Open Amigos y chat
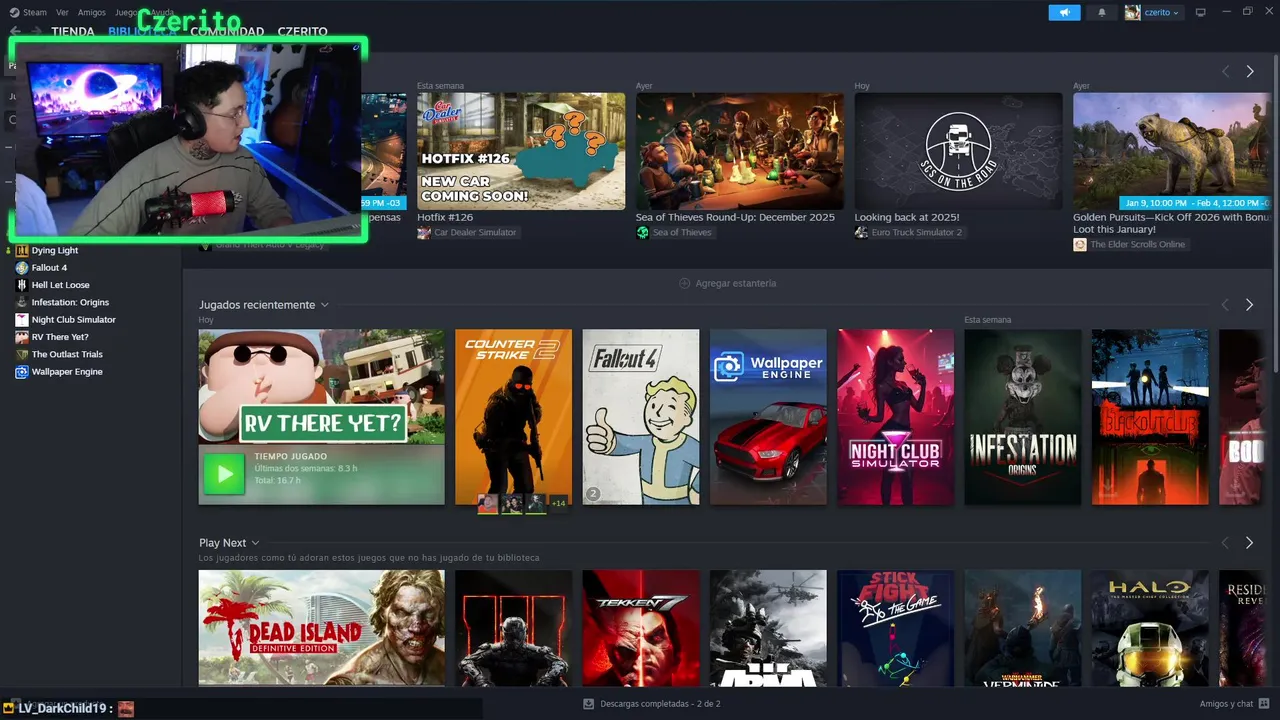Image resolution: width=1280 pixels, height=720 pixels. [1226, 704]
